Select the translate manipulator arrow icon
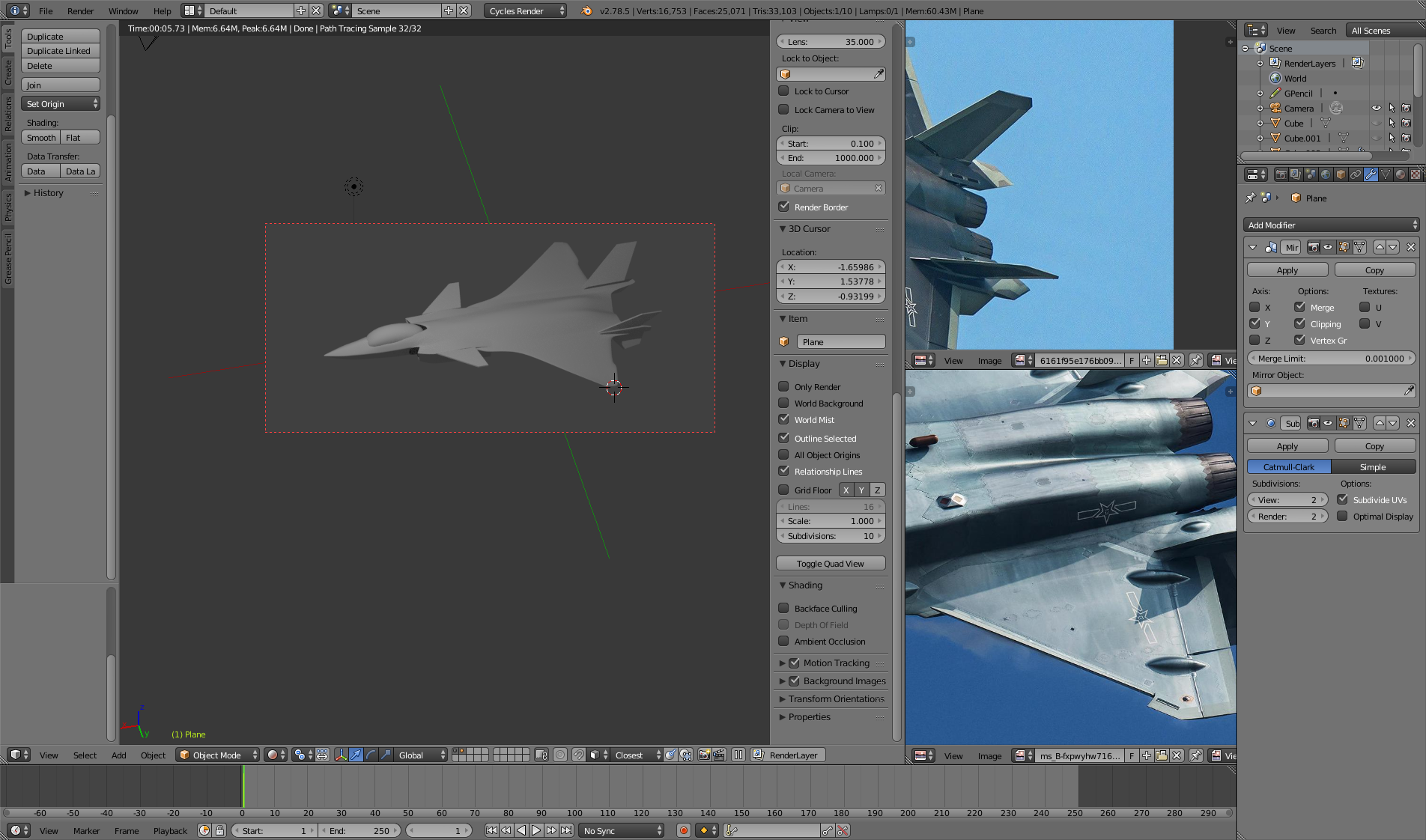Screen dimensions: 1426x840 point(356,755)
